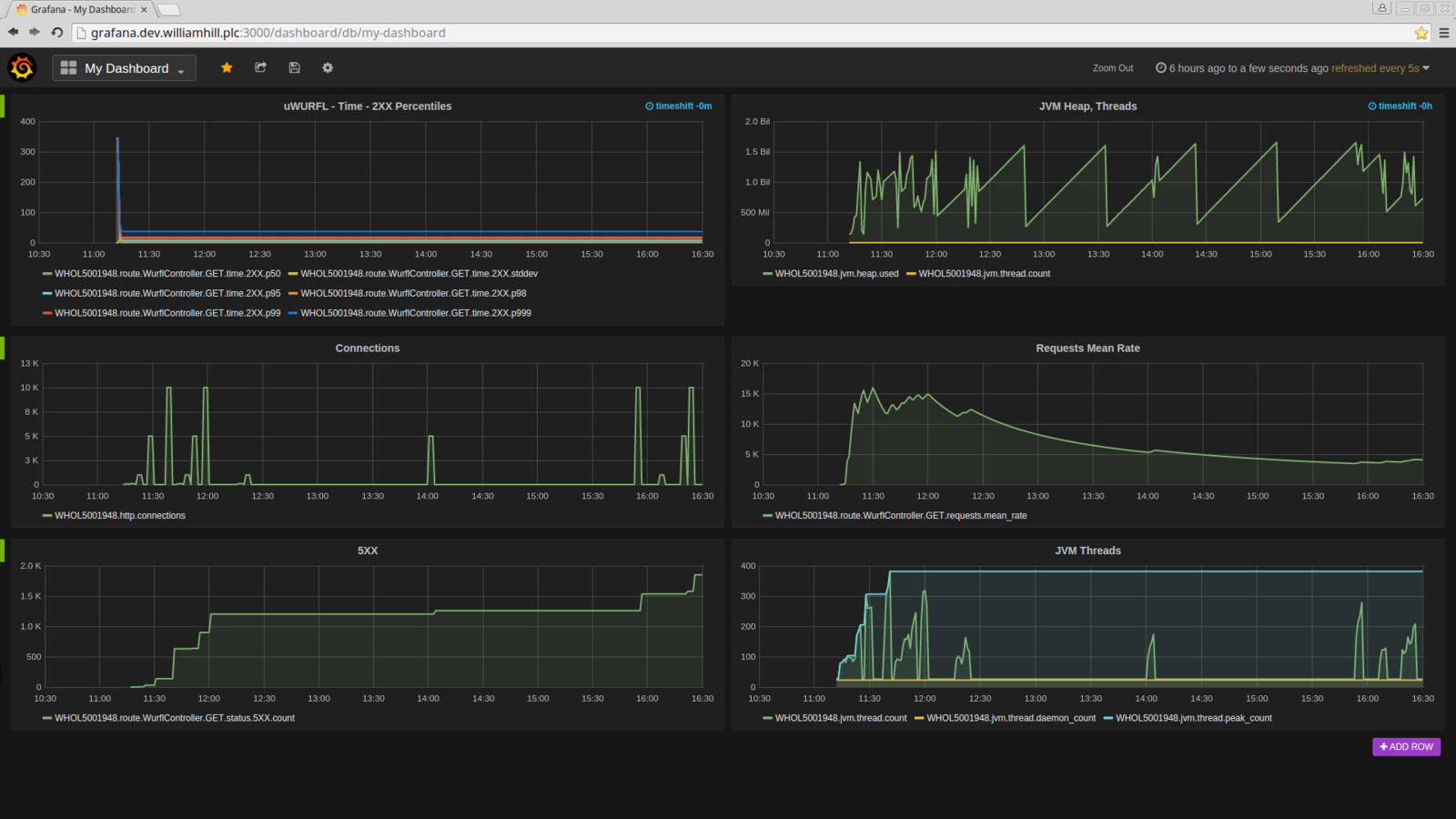Viewport: 1456px width, 819px height.
Task: Save dashboard using the floppy icon
Action: coord(294,67)
